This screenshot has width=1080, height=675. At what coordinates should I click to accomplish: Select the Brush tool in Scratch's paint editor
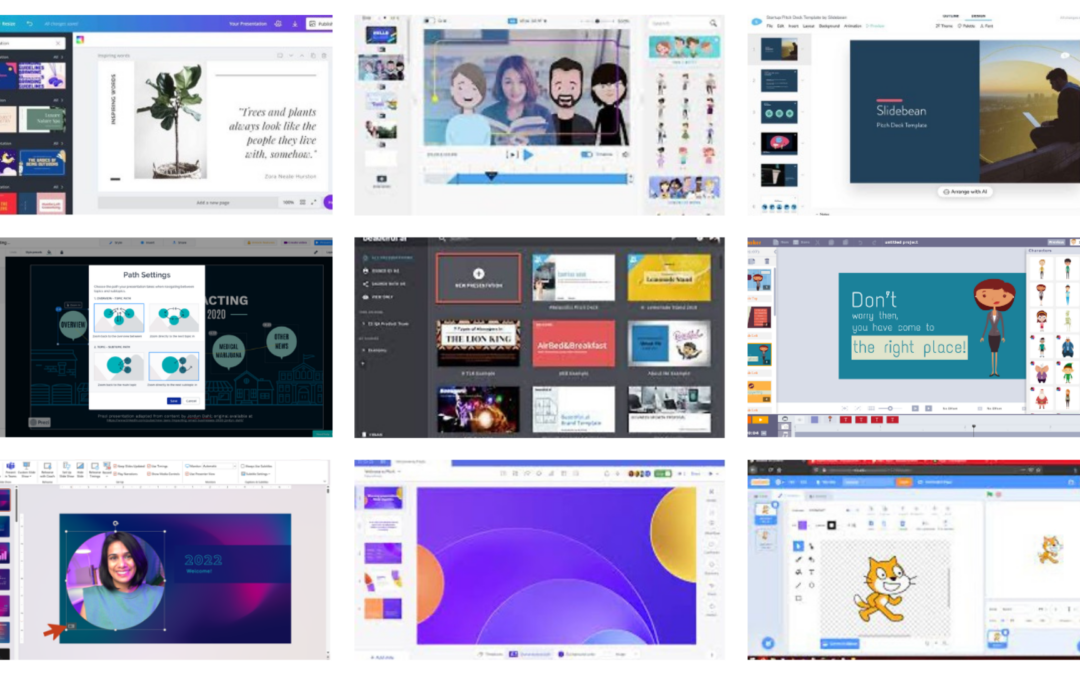click(798, 559)
